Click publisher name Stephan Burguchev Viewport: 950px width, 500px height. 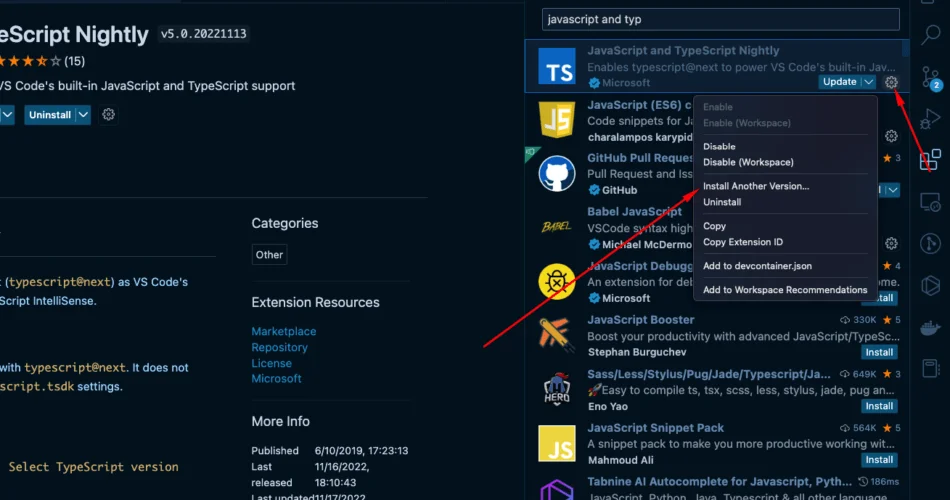pos(637,352)
